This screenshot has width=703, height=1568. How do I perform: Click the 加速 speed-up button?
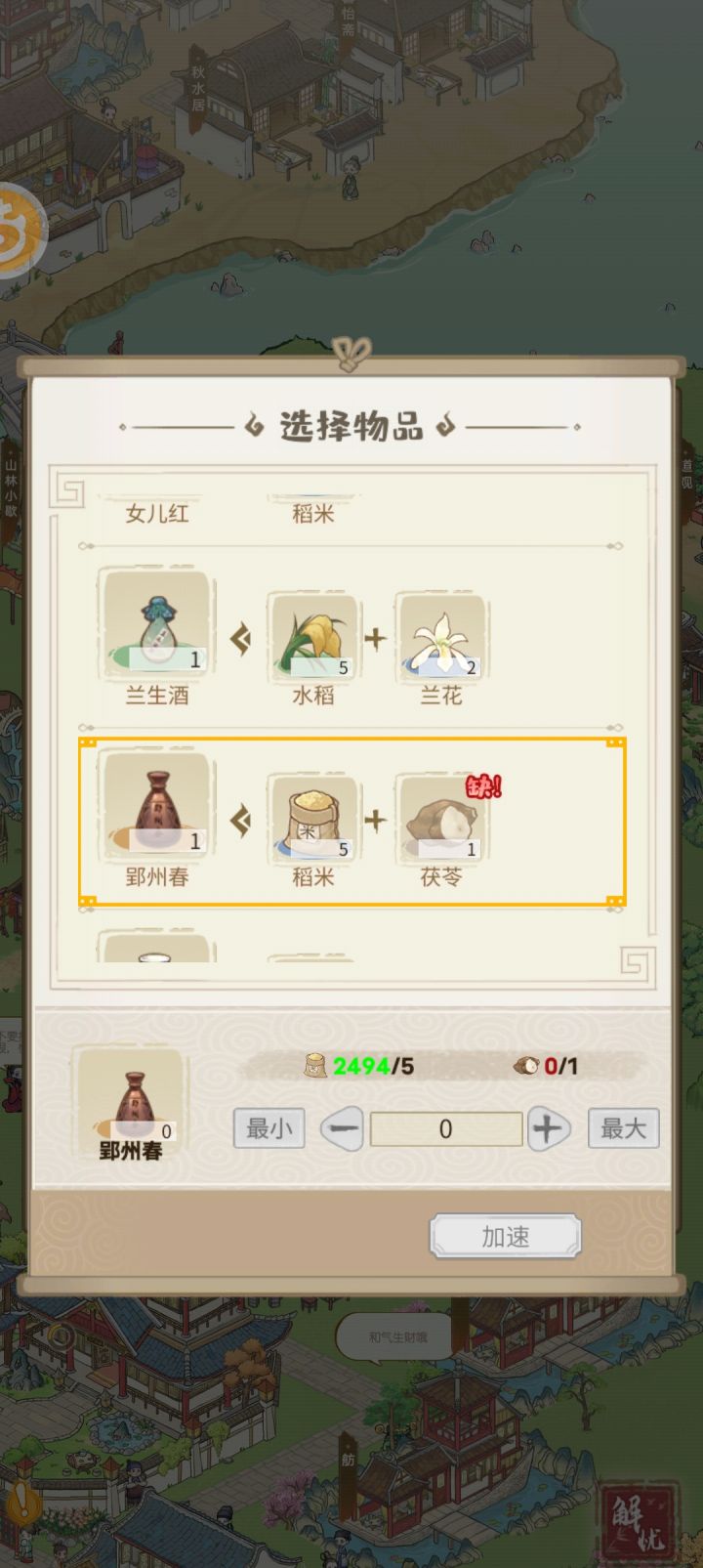pos(506,1237)
